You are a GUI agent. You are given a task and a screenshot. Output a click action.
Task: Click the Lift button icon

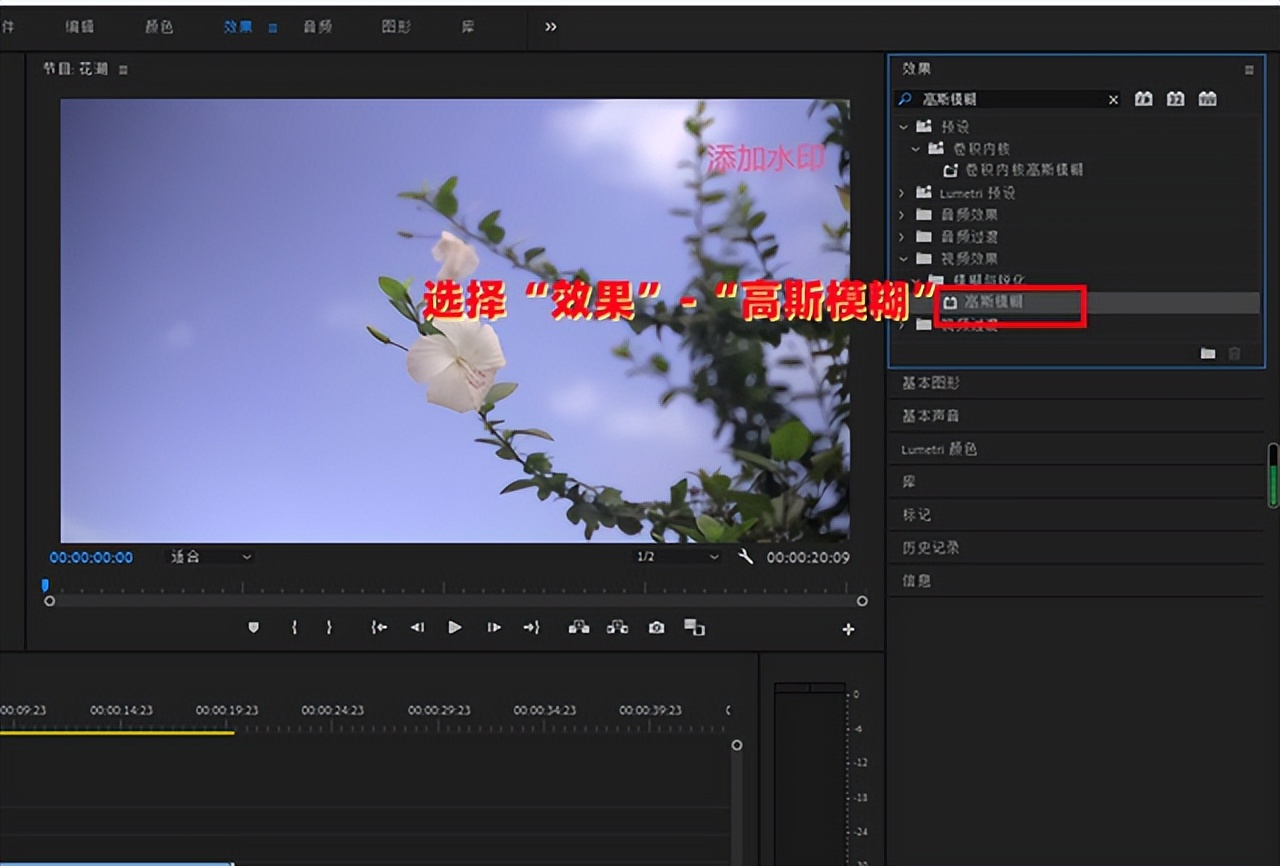coord(579,627)
